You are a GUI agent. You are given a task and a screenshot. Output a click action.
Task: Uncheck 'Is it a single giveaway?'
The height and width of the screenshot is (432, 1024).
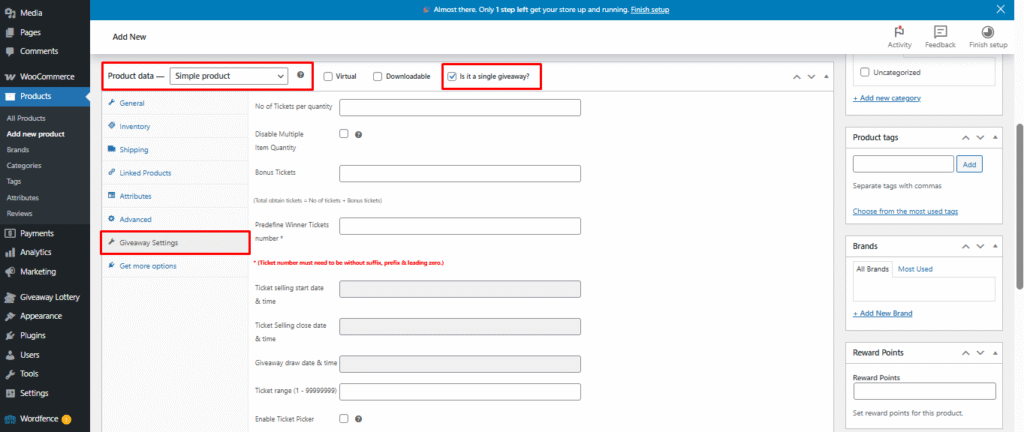pos(453,76)
